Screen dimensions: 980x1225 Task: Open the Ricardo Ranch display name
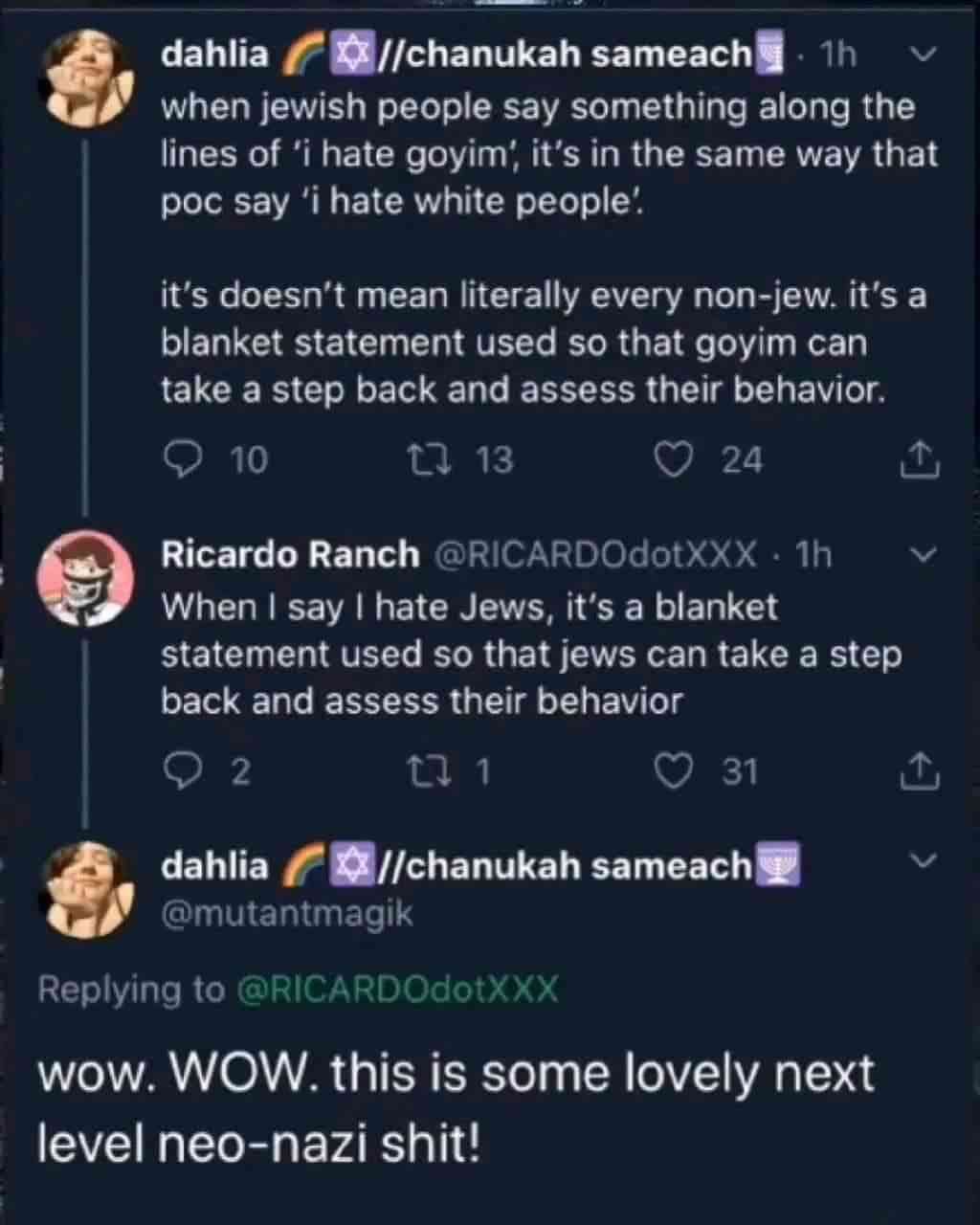coord(290,555)
